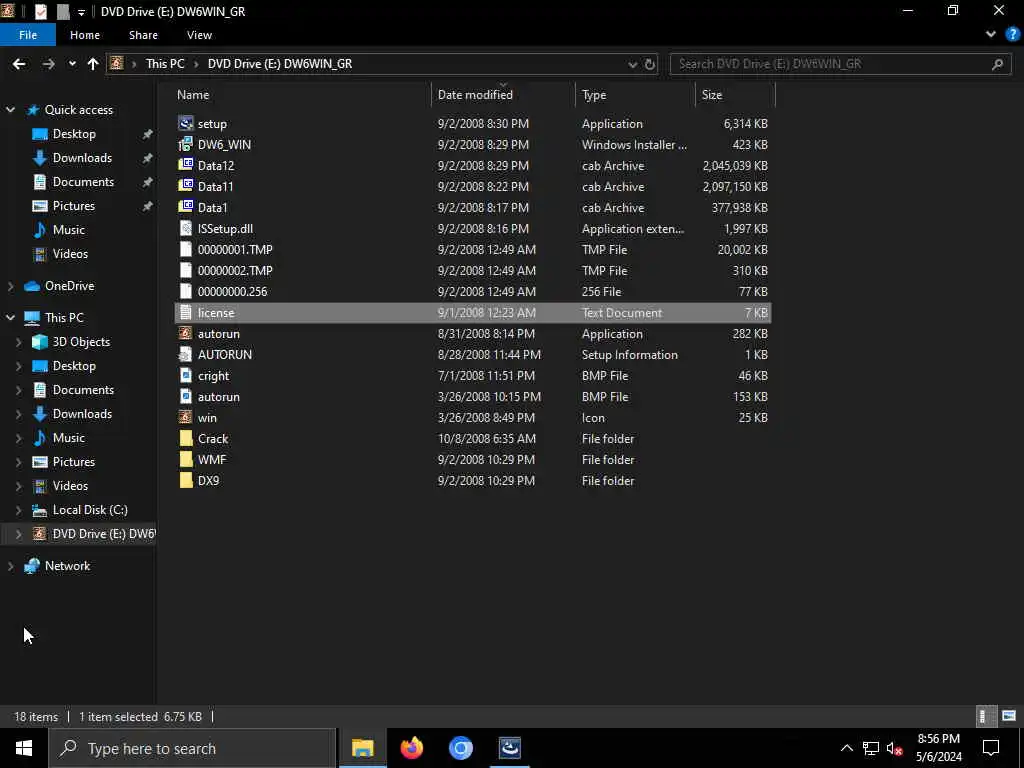Image resolution: width=1024 pixels, height=768 pixels.
Task: Open Chrome-style browser taskbar icon
Action: tap(460, 748)
